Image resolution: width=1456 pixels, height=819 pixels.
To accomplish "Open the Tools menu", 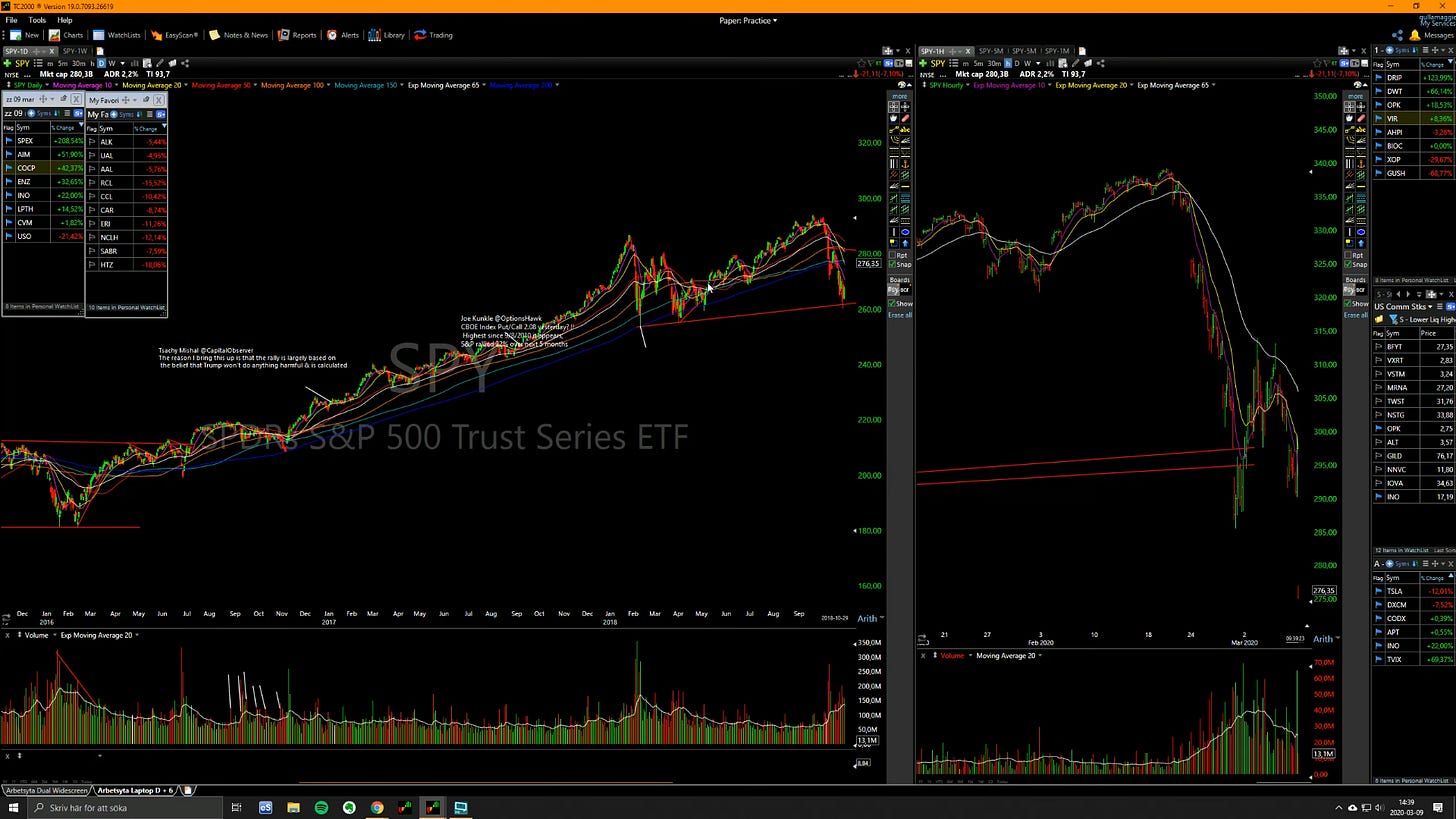I will click(37, 20).
